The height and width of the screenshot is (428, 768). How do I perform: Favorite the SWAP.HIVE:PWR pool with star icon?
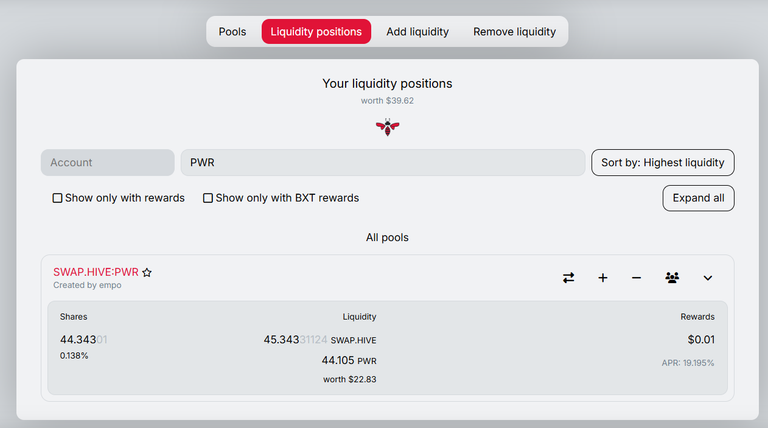pyautogui.click(x=147, y=272)
